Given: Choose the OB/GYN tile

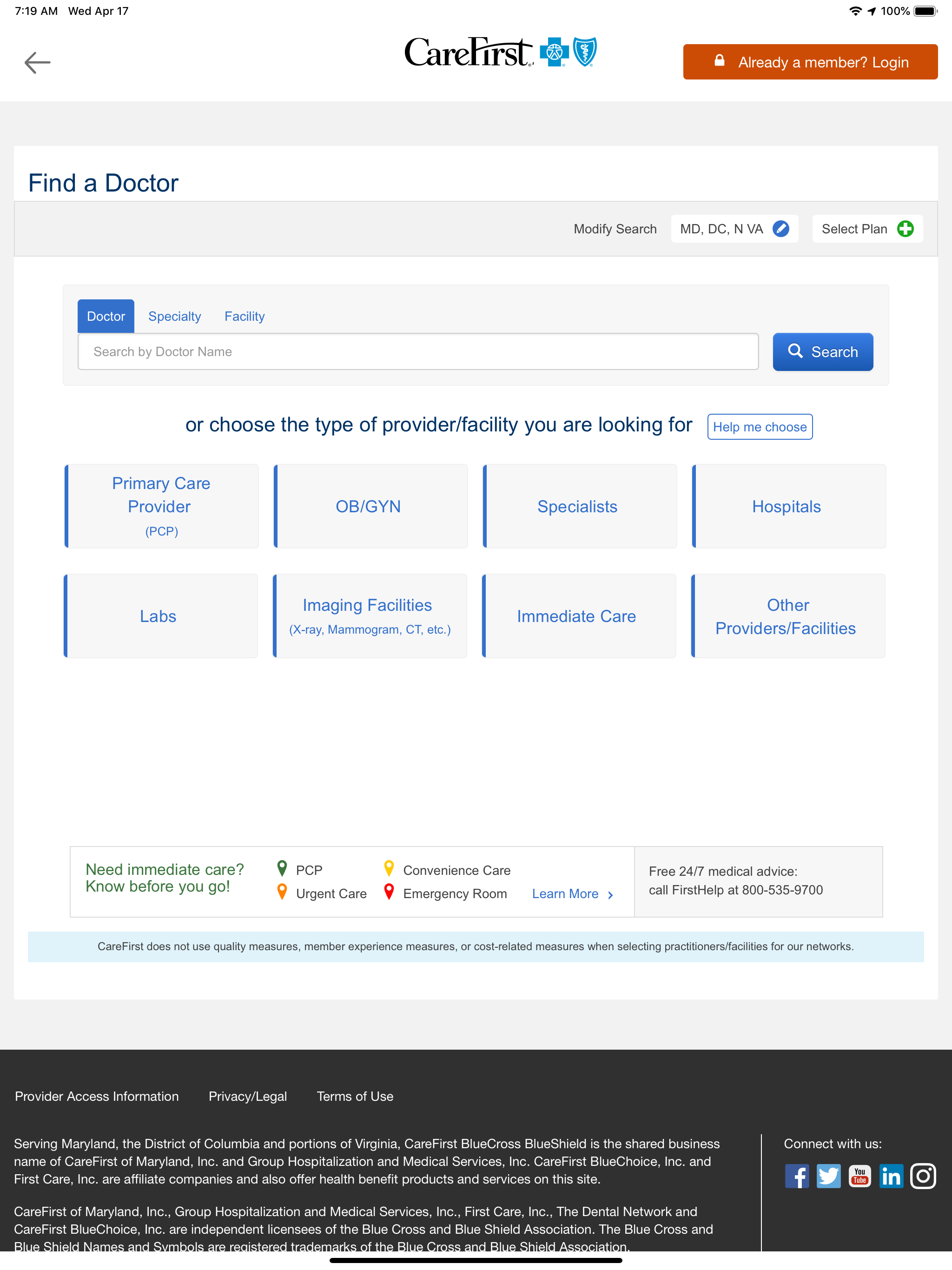Looking at the screenshot, I should [x=370, y=506].
